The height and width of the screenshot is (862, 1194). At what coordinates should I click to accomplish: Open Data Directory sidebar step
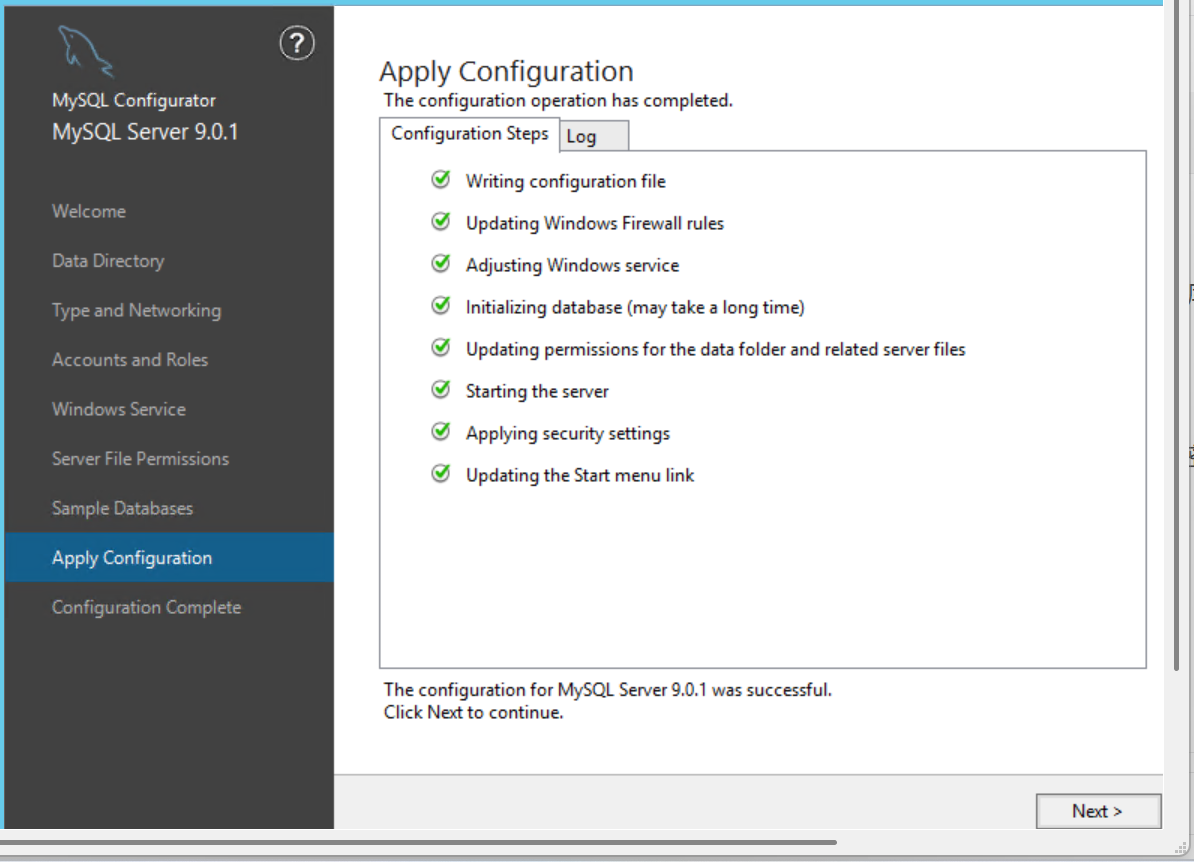108,260
